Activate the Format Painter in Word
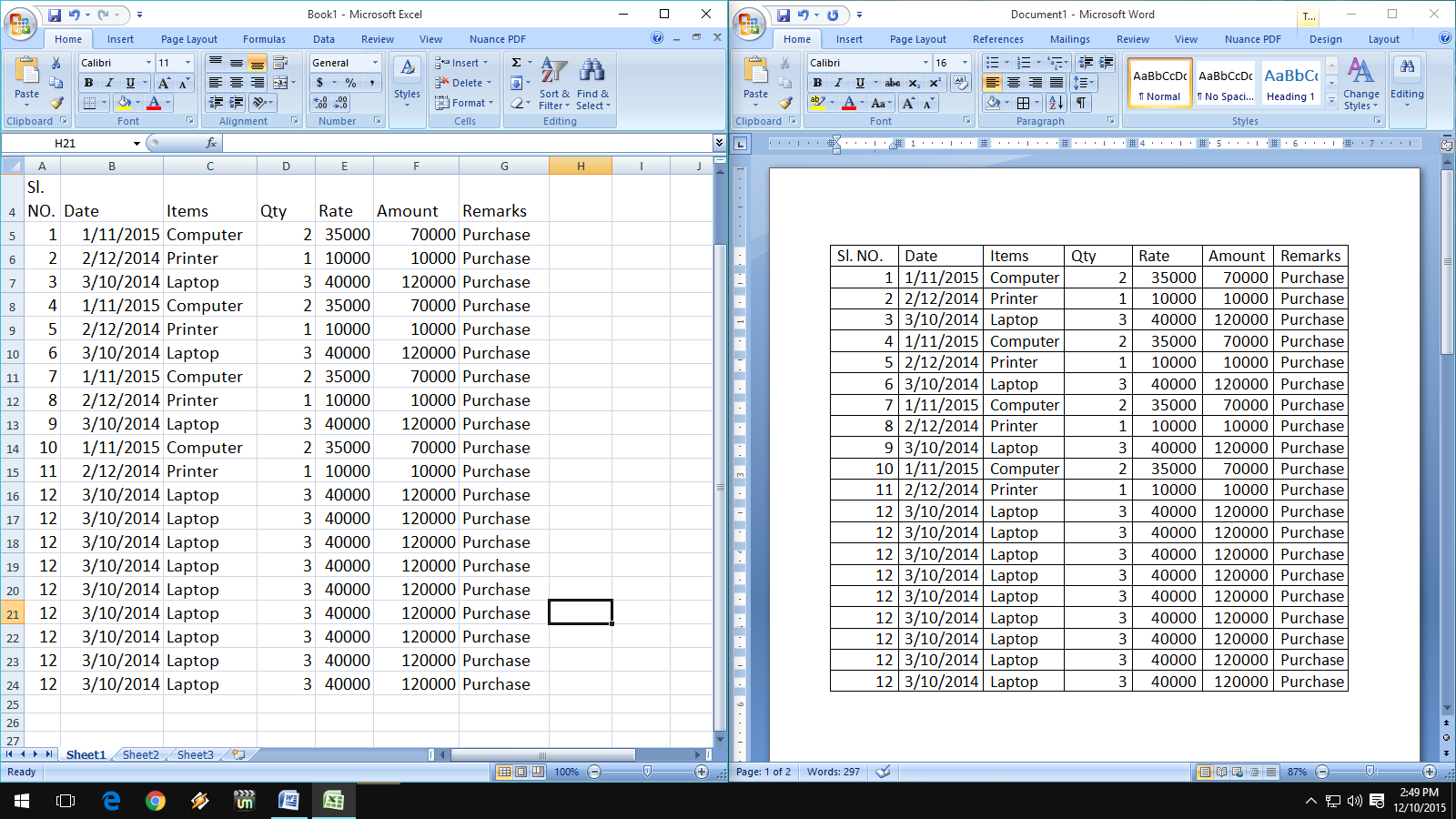This screenshot has height=819, width=1456. [784, 103]
